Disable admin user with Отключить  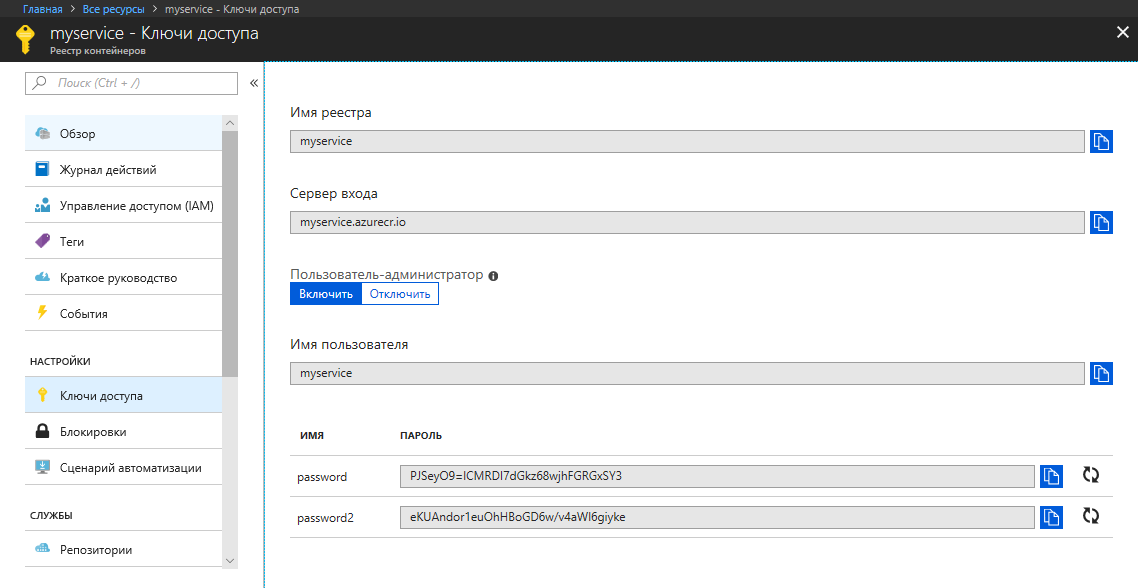point(400,294)
